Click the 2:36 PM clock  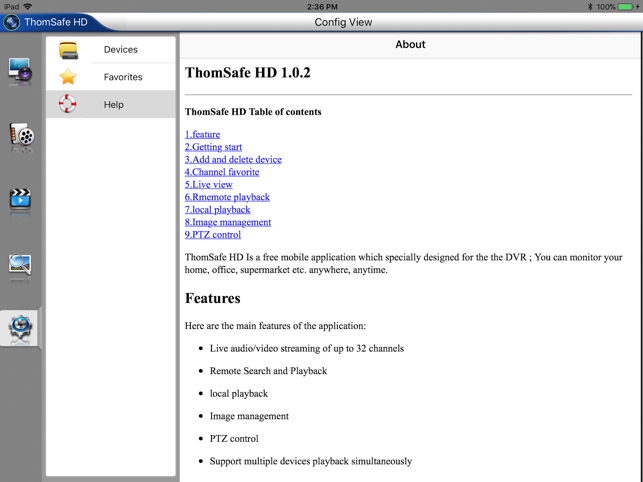(x=322, y=7)
